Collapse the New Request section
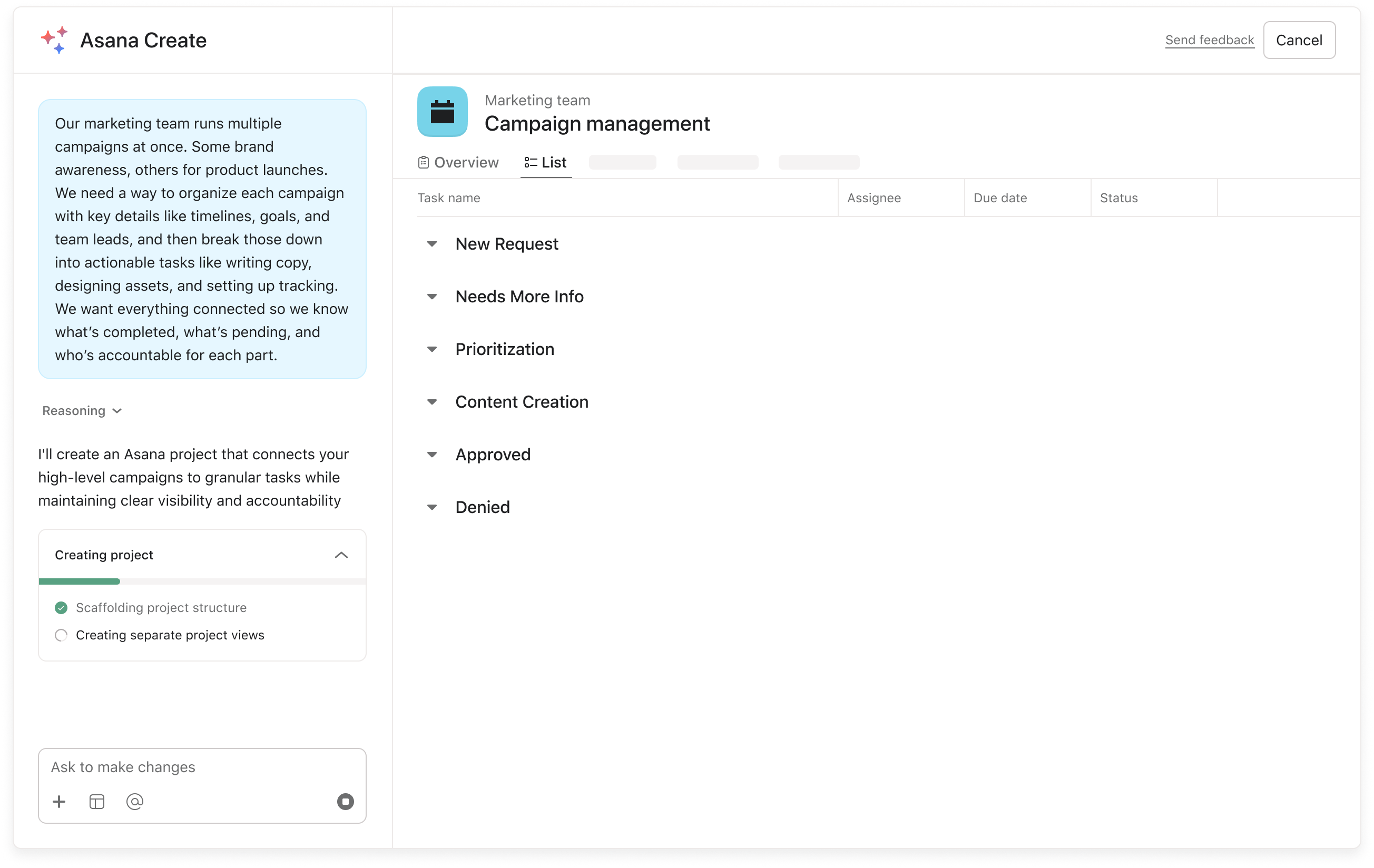This screenshot has width=1374, height=868. [432, 244]
